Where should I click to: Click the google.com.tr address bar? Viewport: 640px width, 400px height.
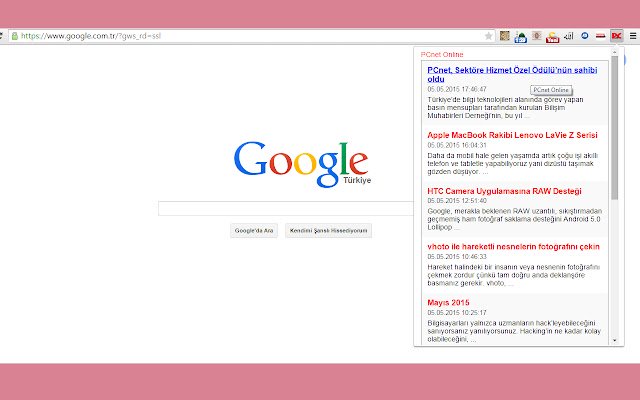[251, 36]
